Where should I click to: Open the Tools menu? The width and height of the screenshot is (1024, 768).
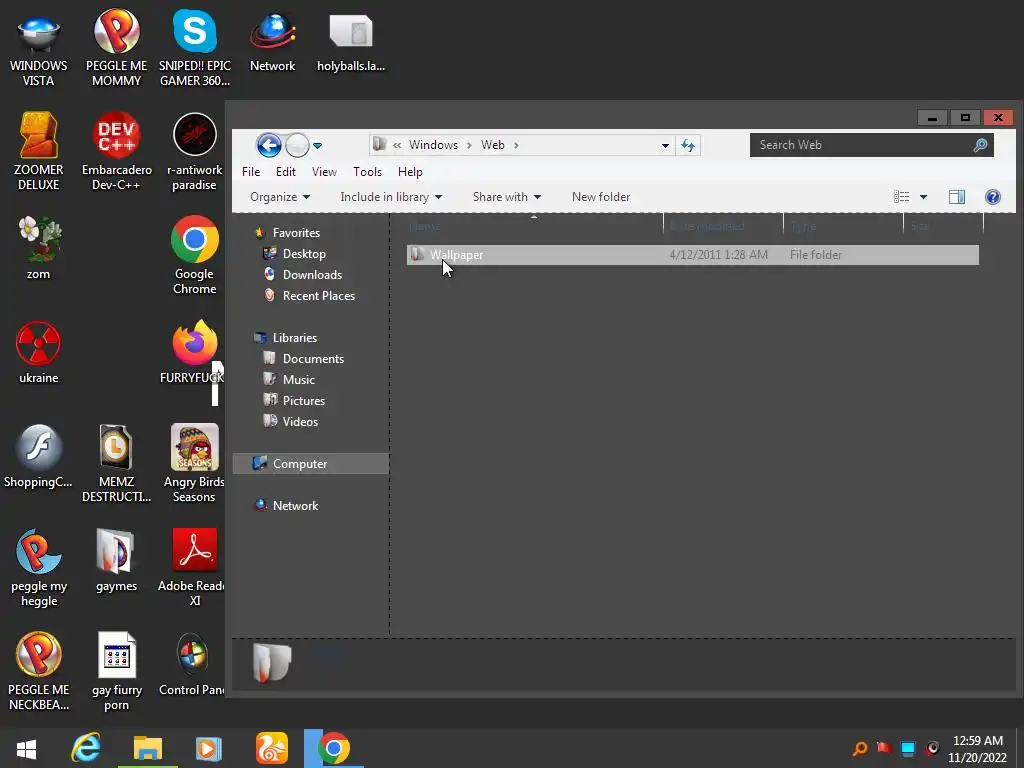pyautogui.click(x=367, y=172)
